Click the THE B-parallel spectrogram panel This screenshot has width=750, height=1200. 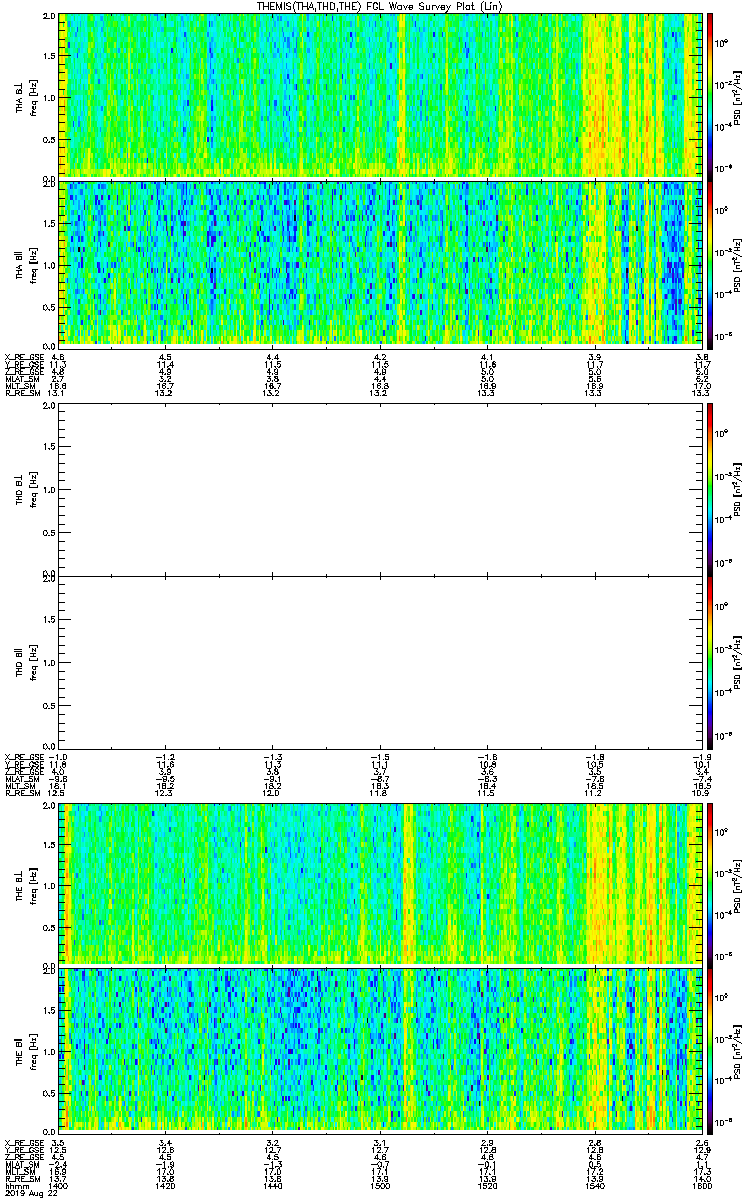pyautogui.click(x=381, y=1050)
